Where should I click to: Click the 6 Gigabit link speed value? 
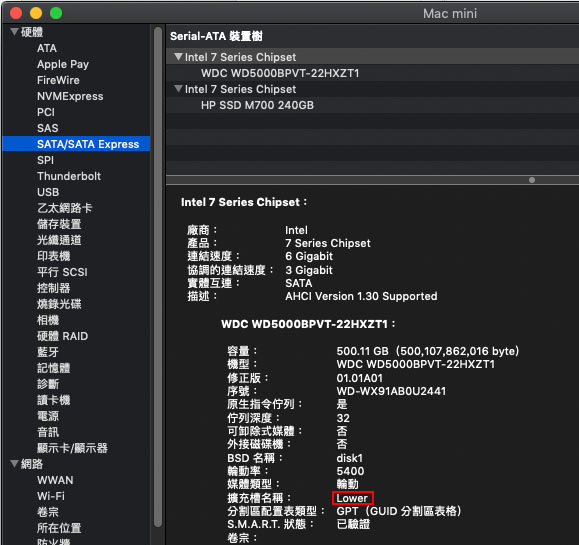309,256
